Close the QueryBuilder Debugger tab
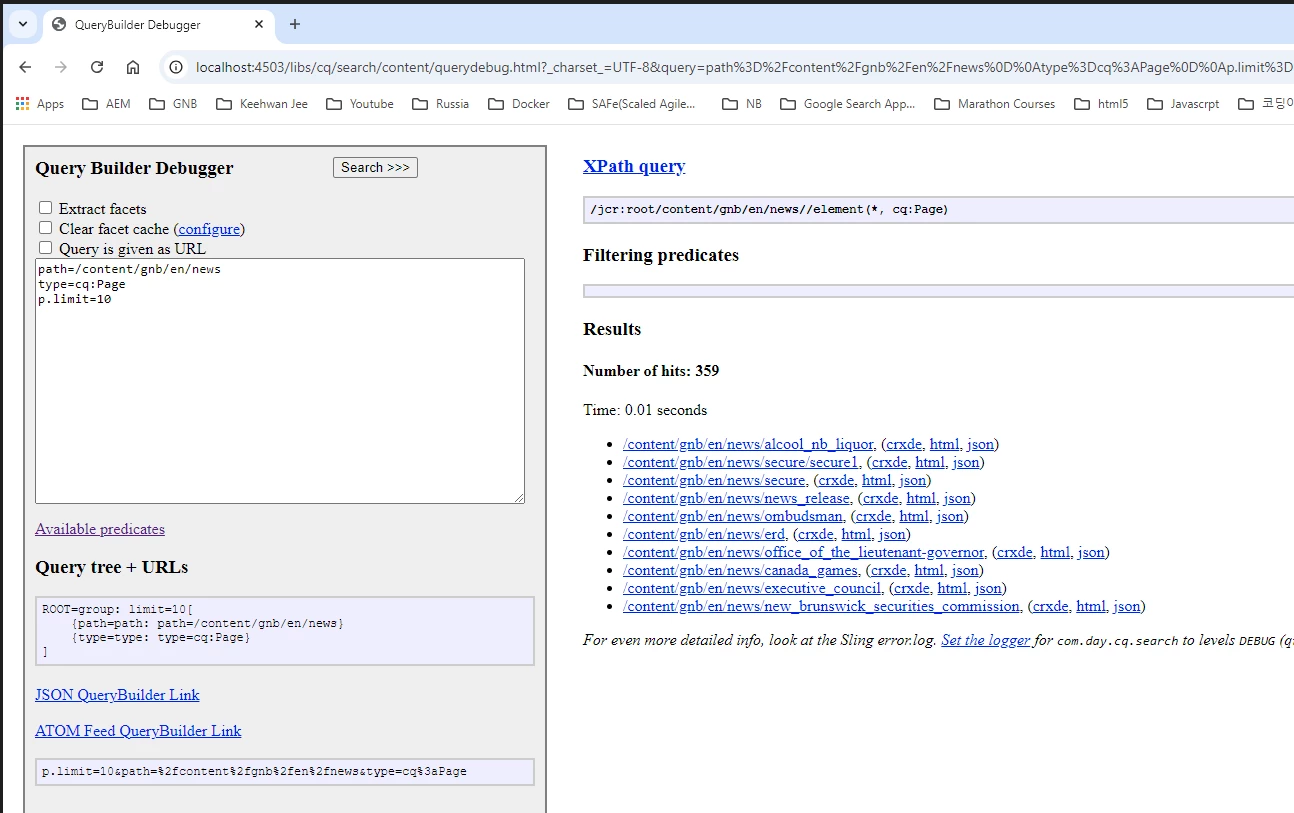The image size is (1294, 813). coord(259,24)
